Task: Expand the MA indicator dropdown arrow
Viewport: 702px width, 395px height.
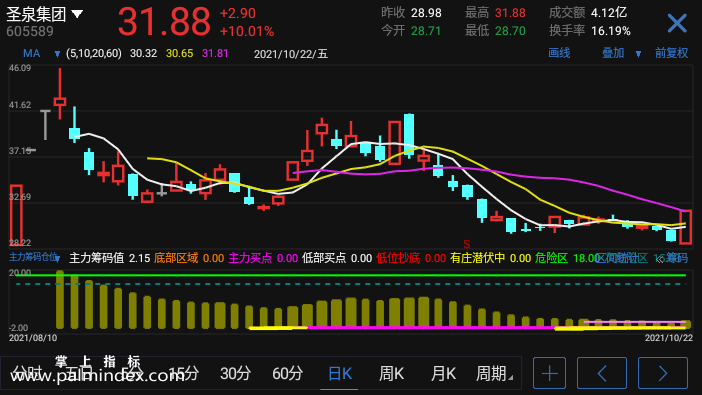Action: [57, 54]
